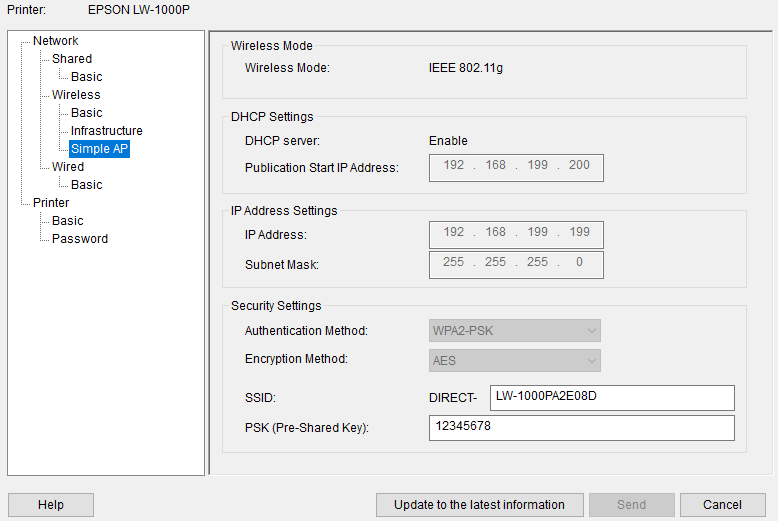Viewport: 778px width, 521px height.
Task: Click the DHCP Settings group label
Action: (272, 117)
